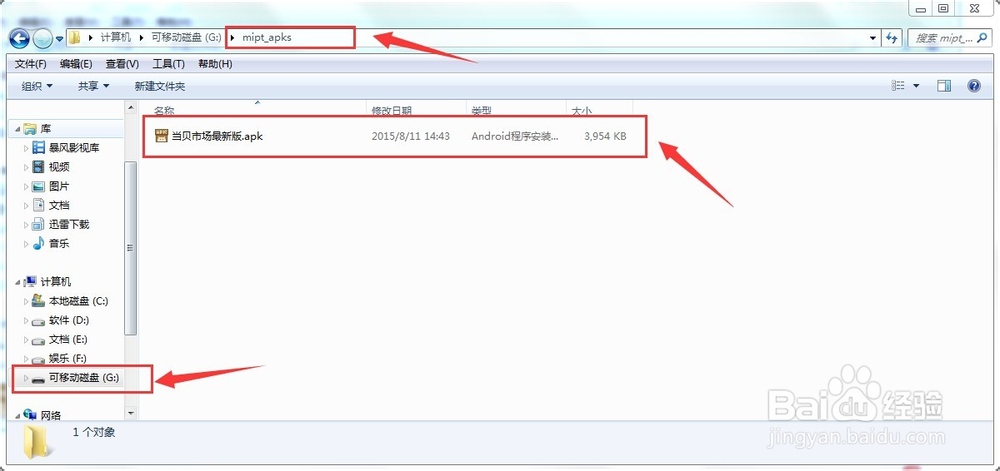Open the 图片 library
The image size is (1000, 471).
click(x=59, y=186)
